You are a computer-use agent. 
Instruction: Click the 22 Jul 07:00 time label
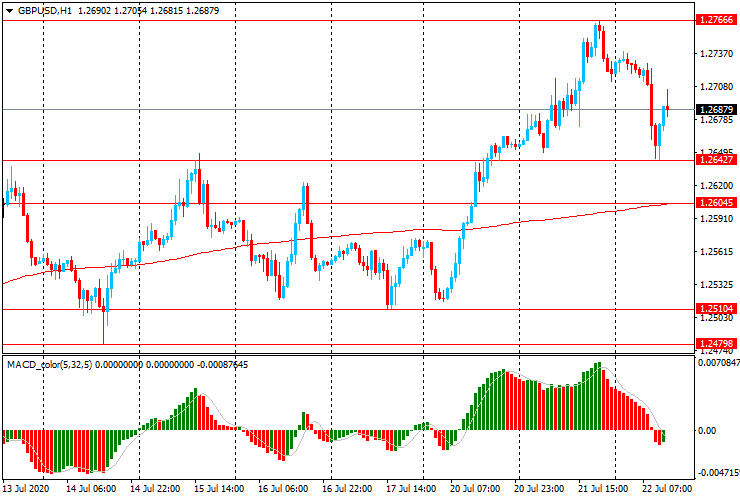(x=667, y=488)
